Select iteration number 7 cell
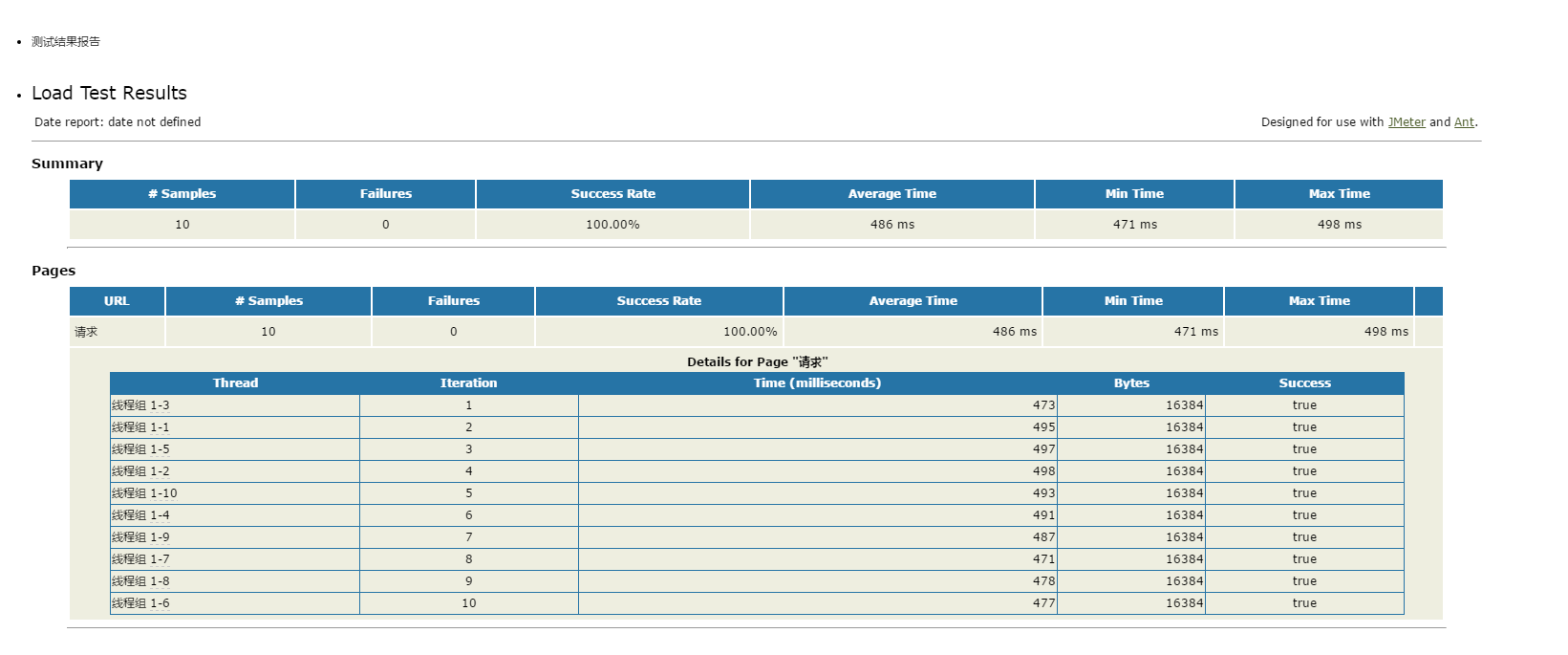Screen dimensions: 1568x655 coord(469,537)
